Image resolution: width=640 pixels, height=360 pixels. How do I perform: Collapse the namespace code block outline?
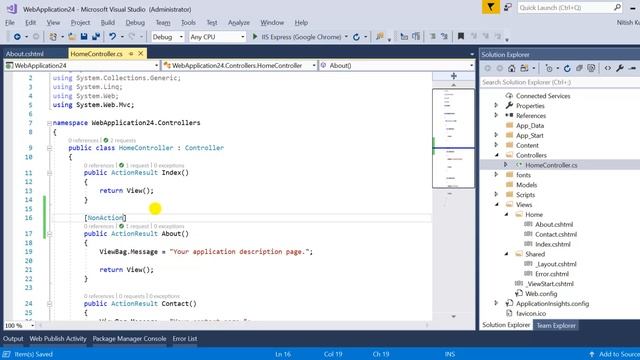(49, 123)
